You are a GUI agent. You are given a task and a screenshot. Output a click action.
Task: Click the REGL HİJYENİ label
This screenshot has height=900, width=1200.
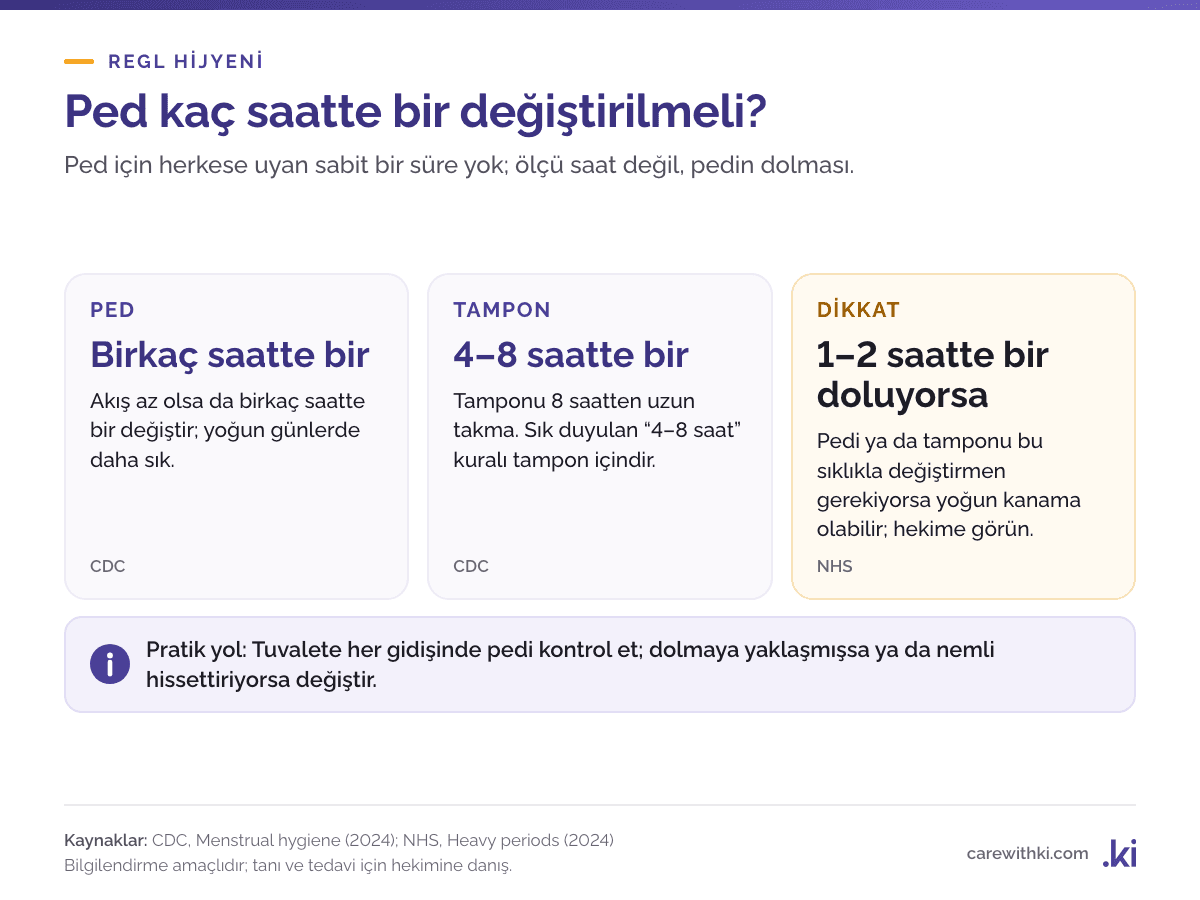click(x=186, y=61)
